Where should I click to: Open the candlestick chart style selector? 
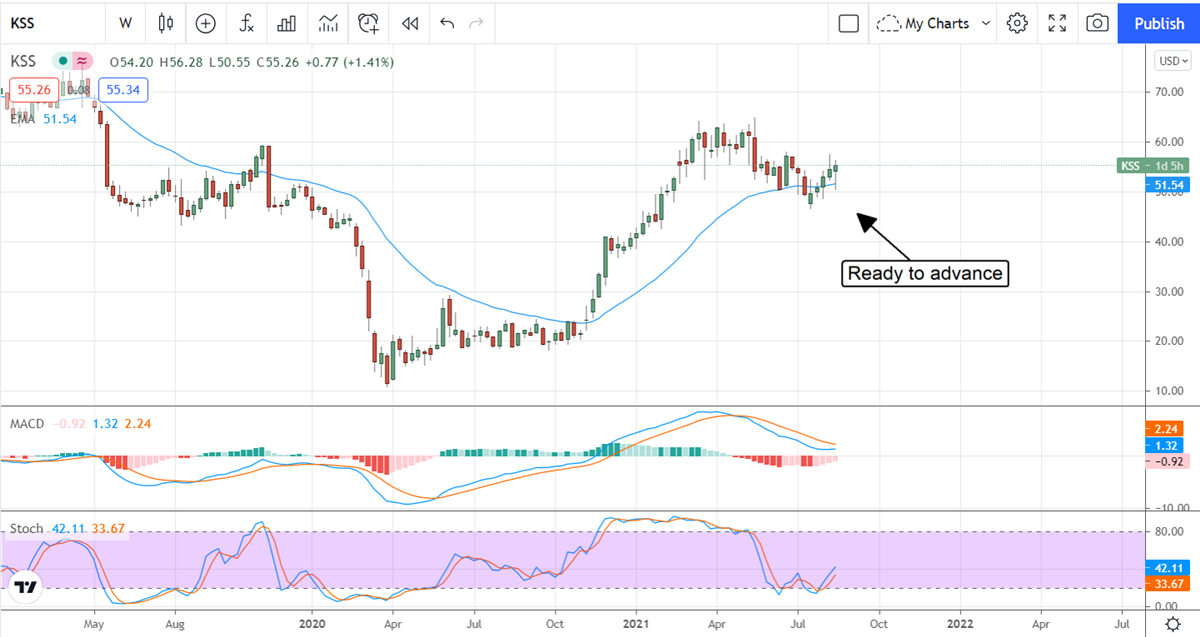tap(166, 23)
